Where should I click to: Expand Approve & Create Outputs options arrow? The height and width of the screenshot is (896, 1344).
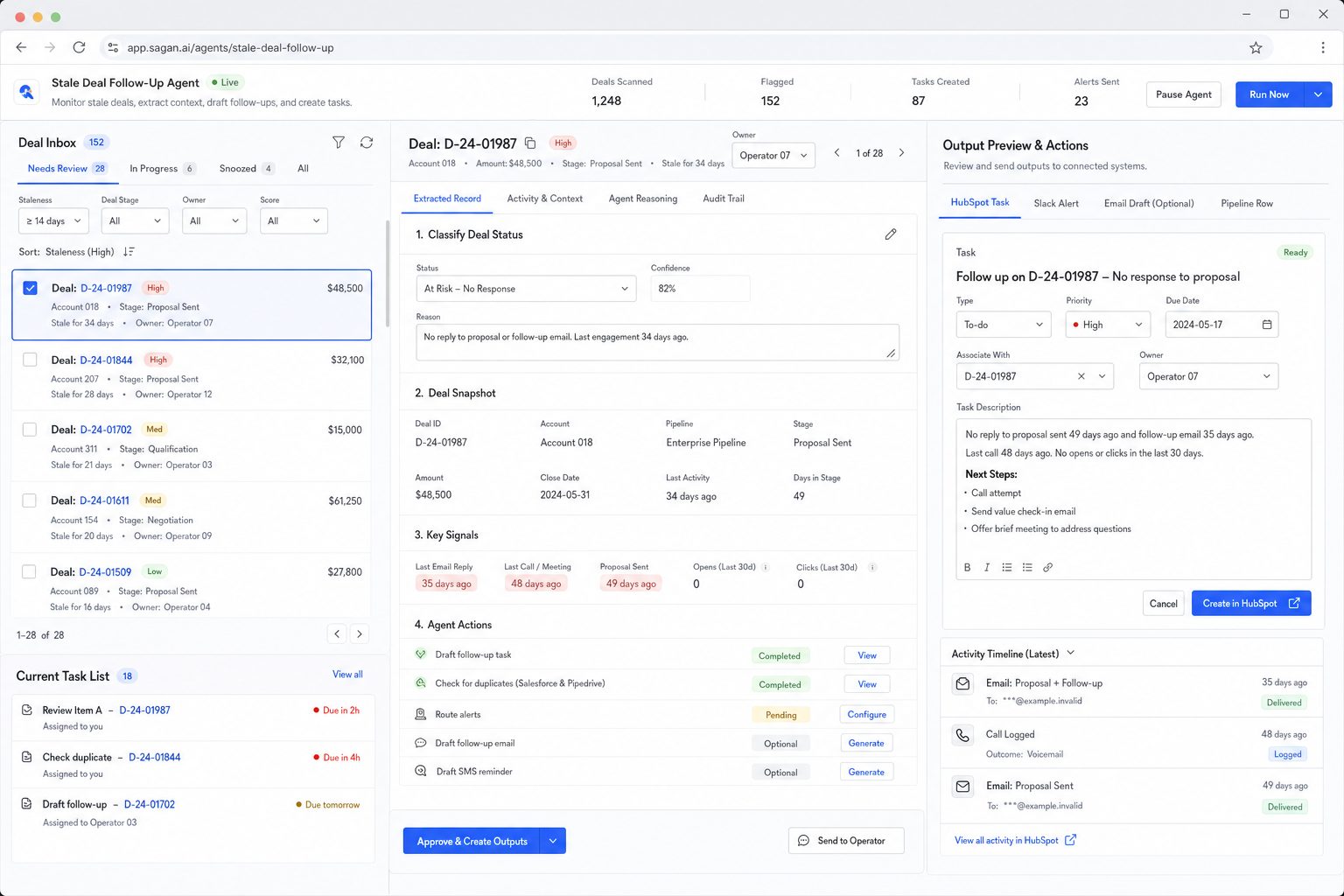point(553,841)
